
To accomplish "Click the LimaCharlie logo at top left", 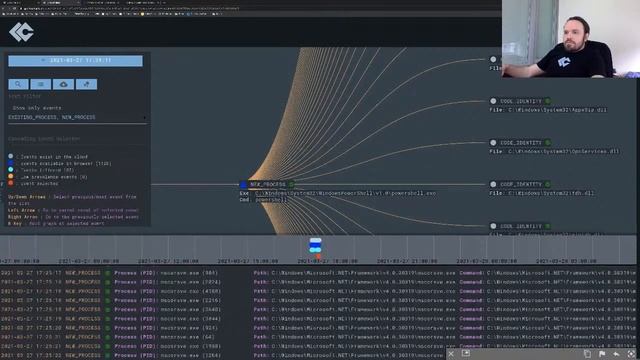I will point(21,32).
